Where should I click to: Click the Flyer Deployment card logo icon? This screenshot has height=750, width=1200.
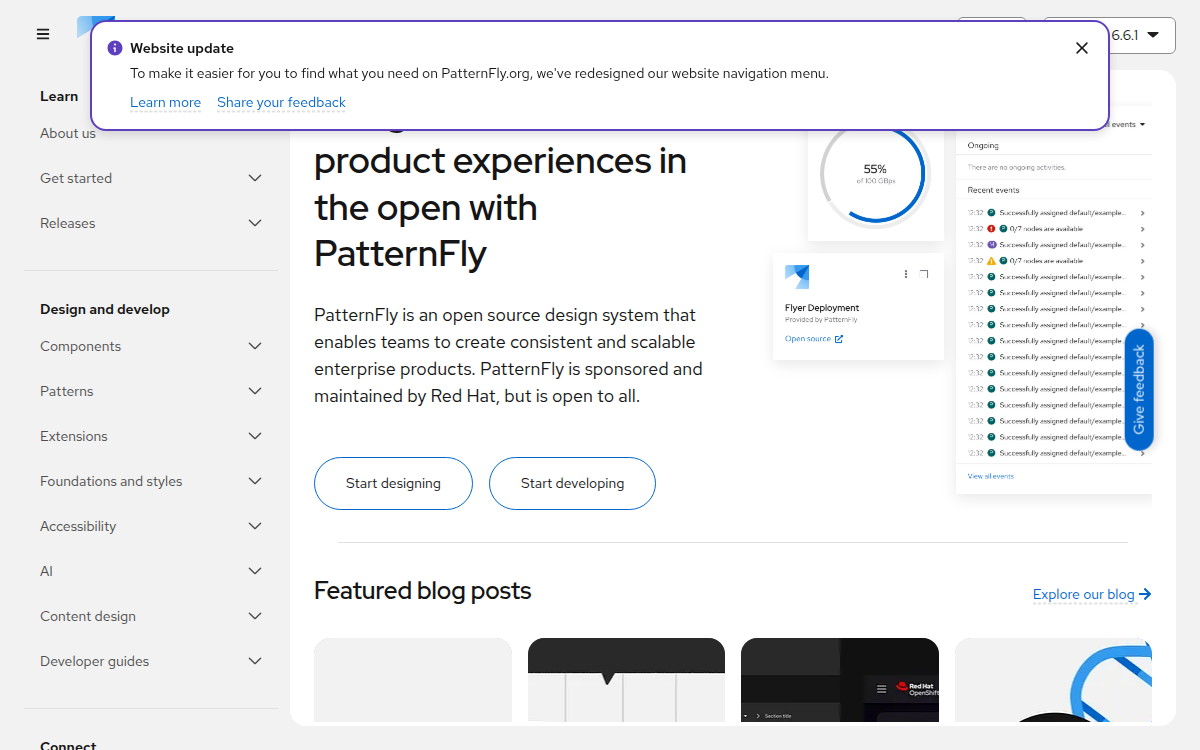point(797,277)
